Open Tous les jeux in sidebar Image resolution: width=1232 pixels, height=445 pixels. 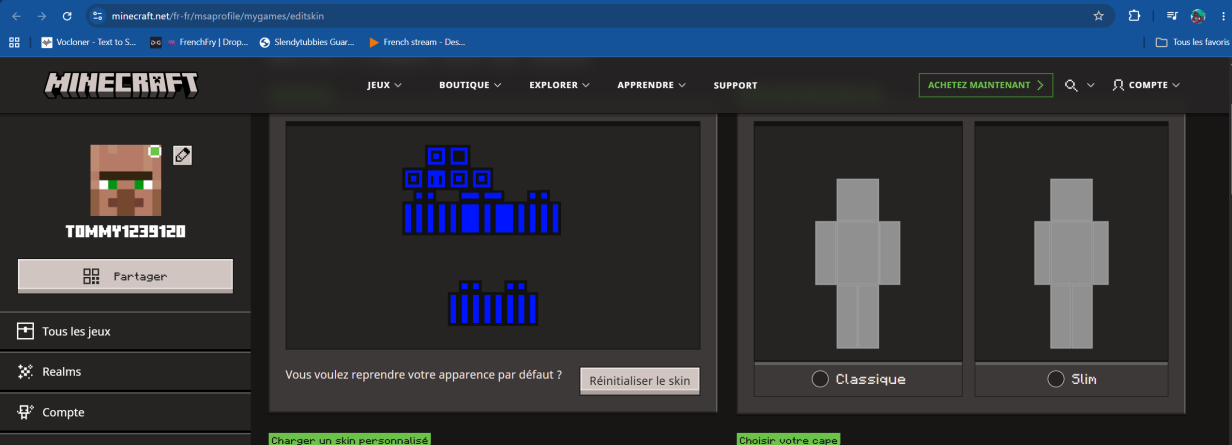125,331
